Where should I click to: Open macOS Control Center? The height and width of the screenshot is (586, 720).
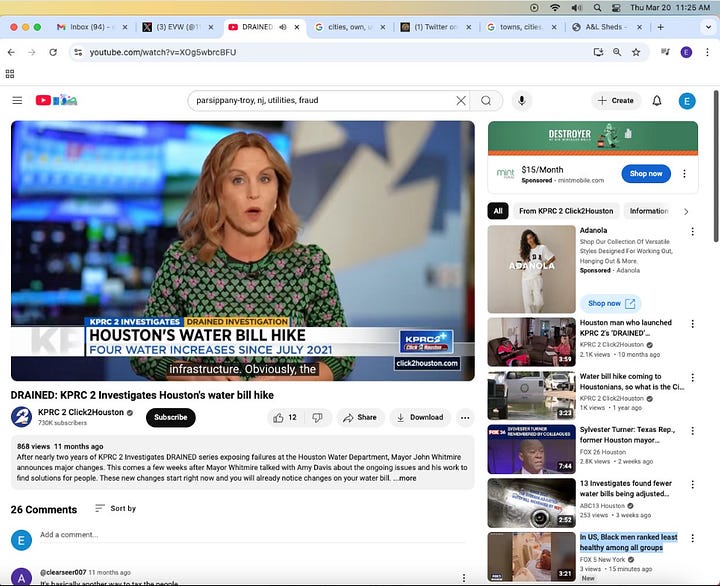[x=616, y=7]
